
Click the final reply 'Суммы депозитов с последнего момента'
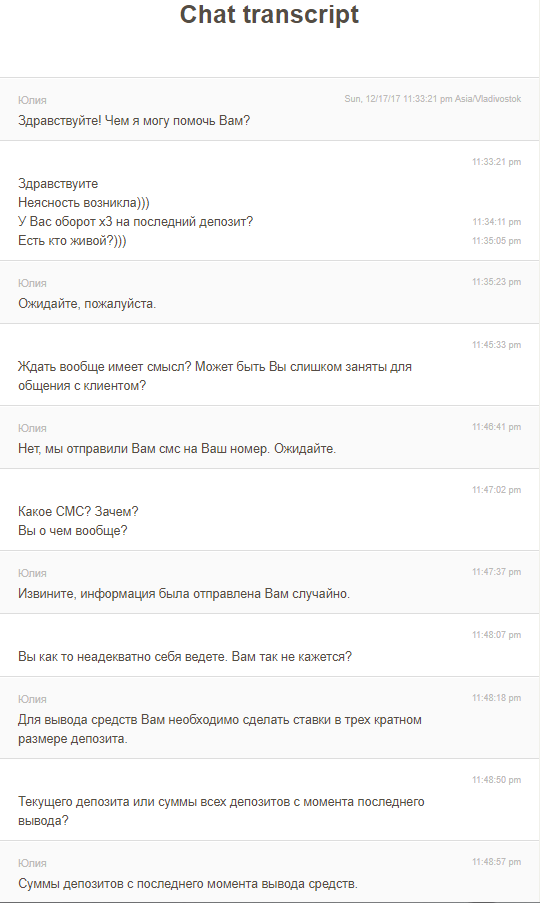(x=188, y=883)
